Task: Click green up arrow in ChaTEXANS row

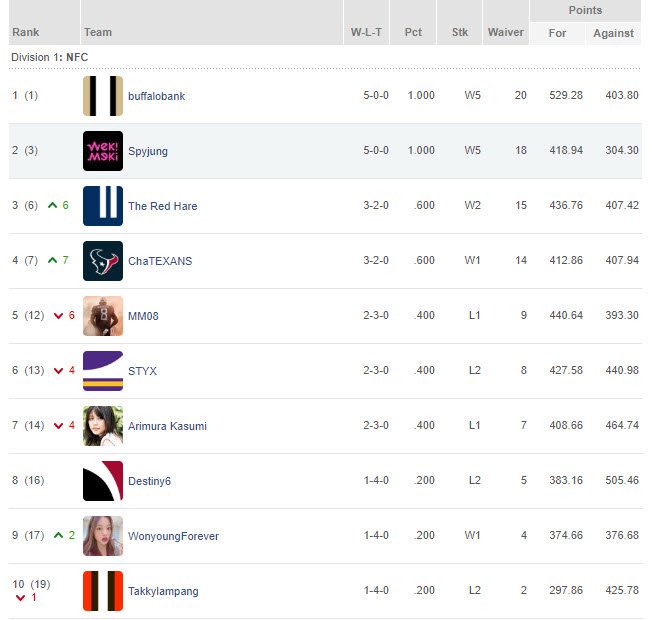Action: coord(52,260)
